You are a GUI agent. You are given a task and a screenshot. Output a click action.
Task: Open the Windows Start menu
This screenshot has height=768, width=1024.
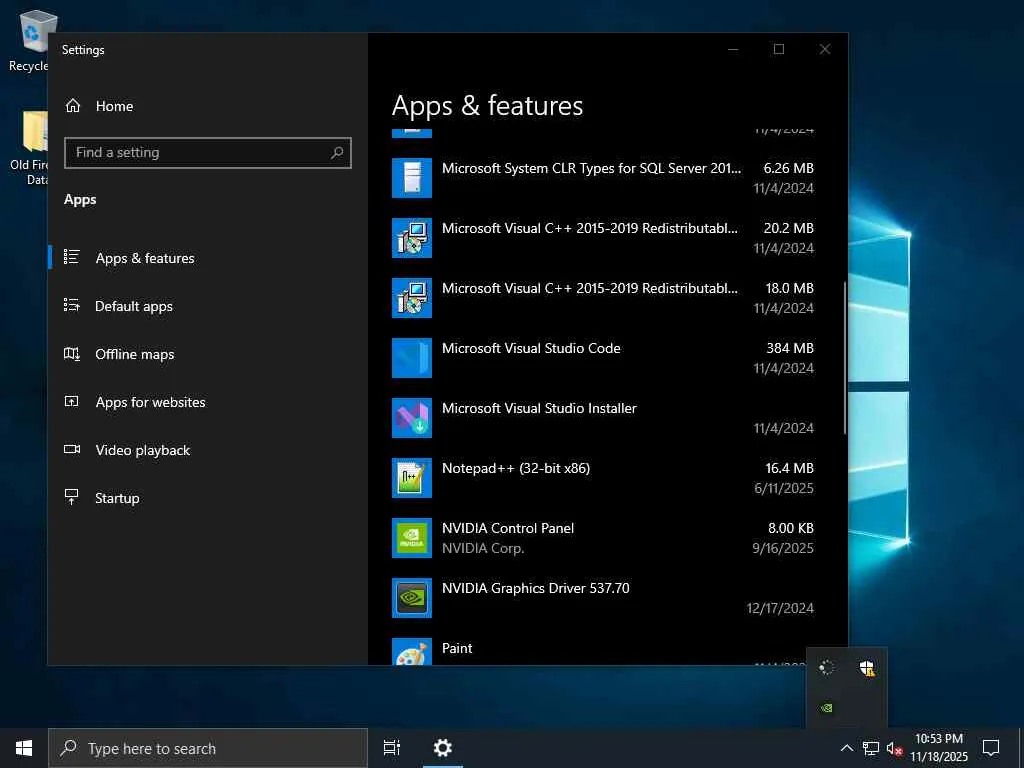click(x=24, y=748)
